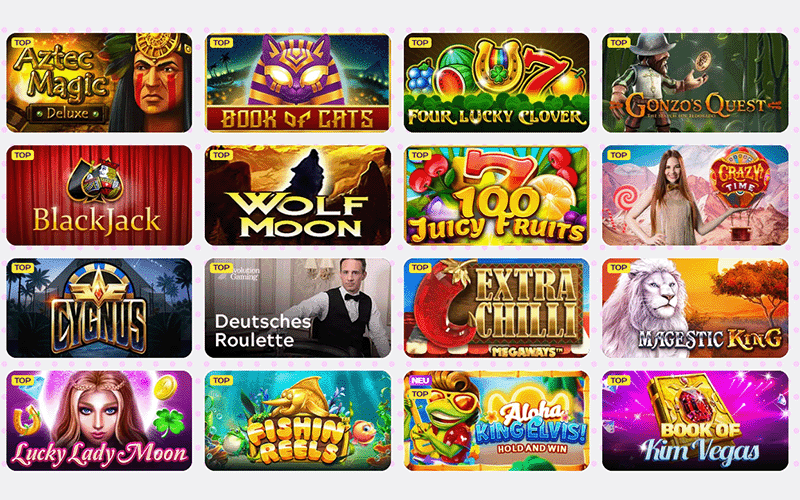Click the TOP badge on Crazy Time
Screen dimensions: 800x500
click(618, 155)
